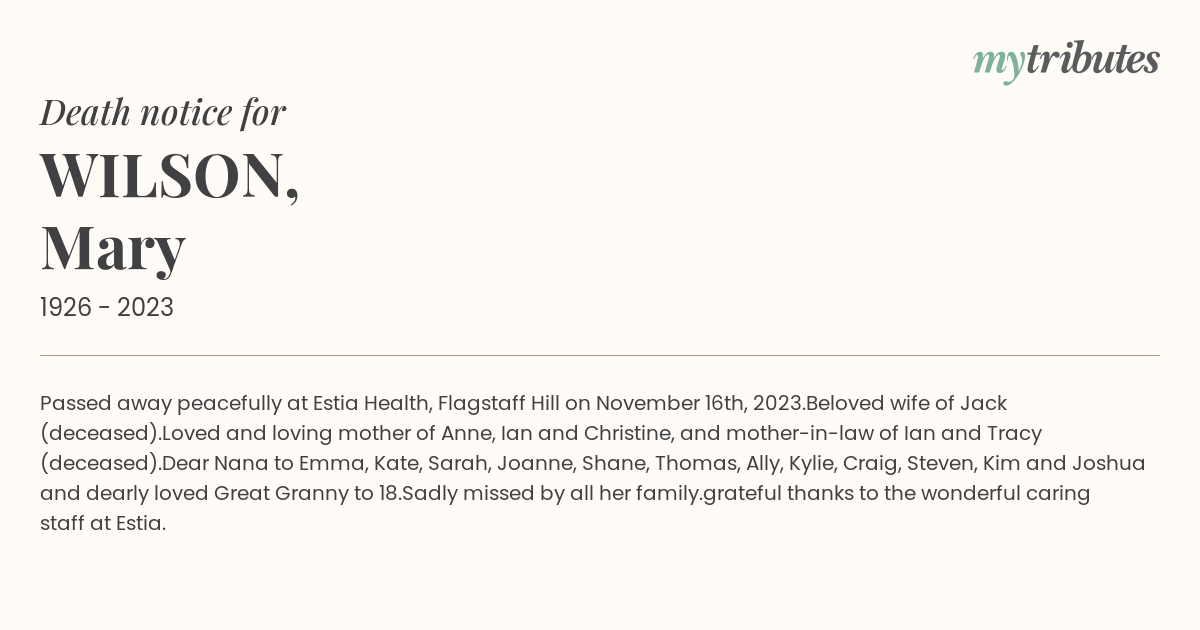Screen dimensions: 1200x630
Task: Click the name Tracy in the notice
Action: coord(1015,434)
